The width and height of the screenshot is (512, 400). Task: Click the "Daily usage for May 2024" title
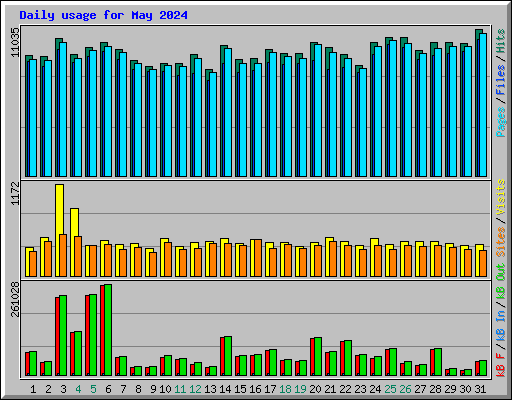[x=103, y=16]
